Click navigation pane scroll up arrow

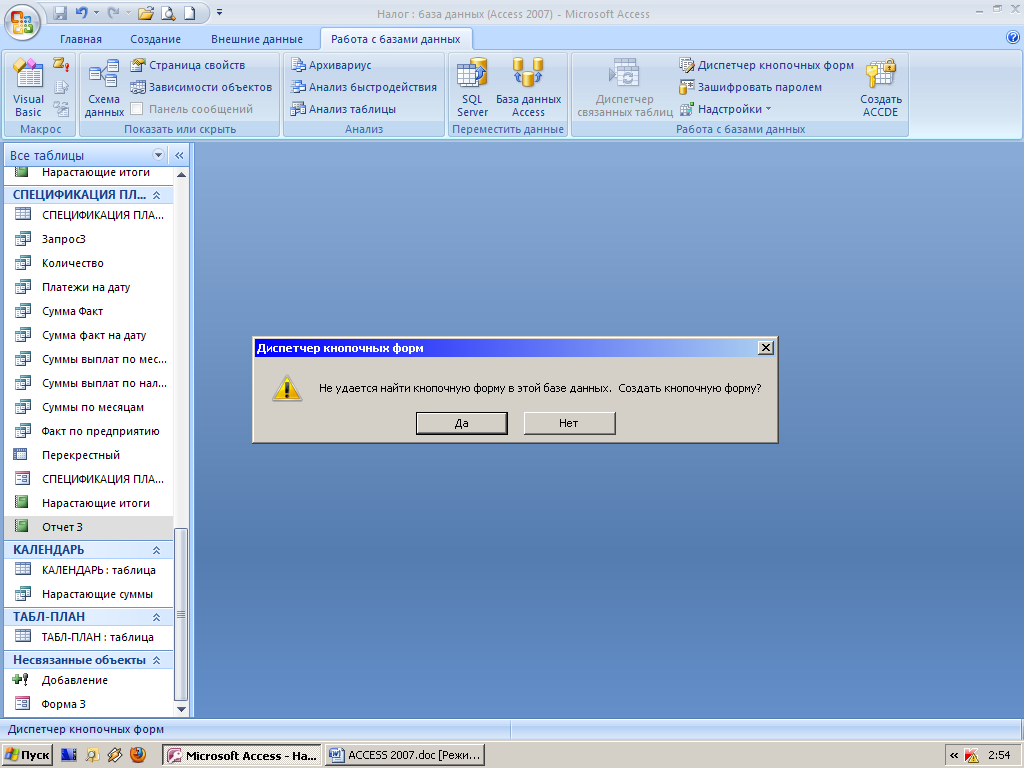point(182,175)
